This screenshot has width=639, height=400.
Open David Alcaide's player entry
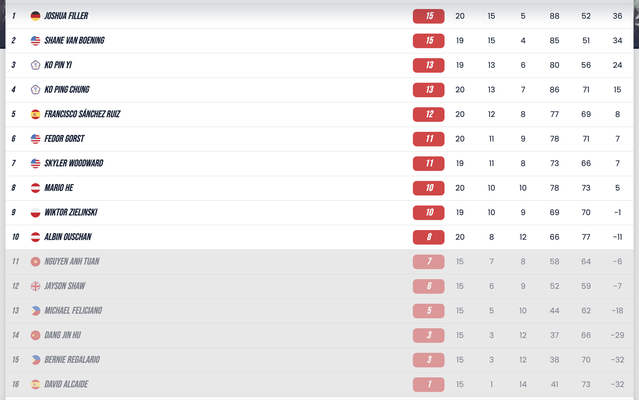(66, 384)
